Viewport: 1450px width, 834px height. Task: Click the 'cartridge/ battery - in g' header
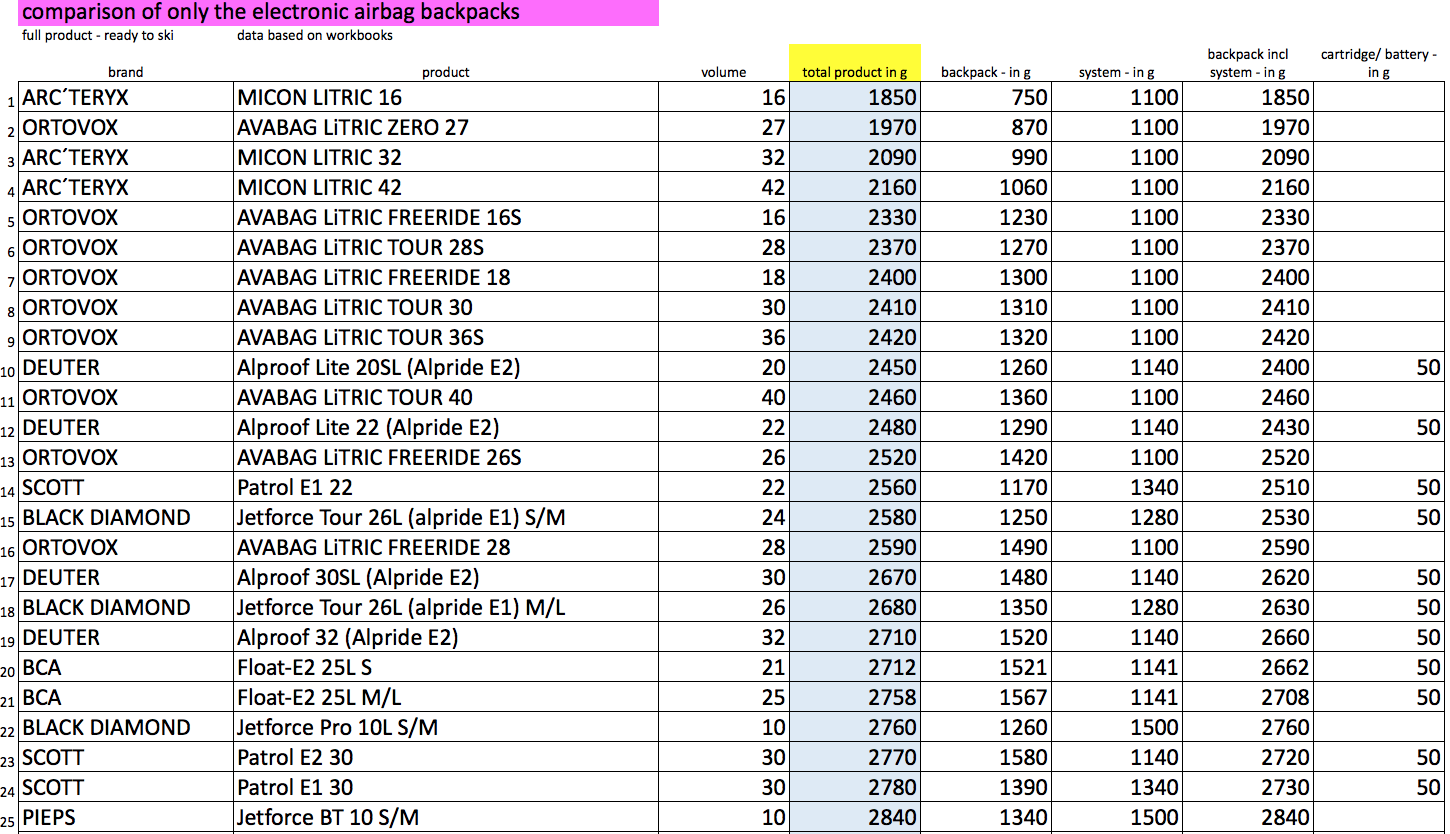pos(1378,63)
